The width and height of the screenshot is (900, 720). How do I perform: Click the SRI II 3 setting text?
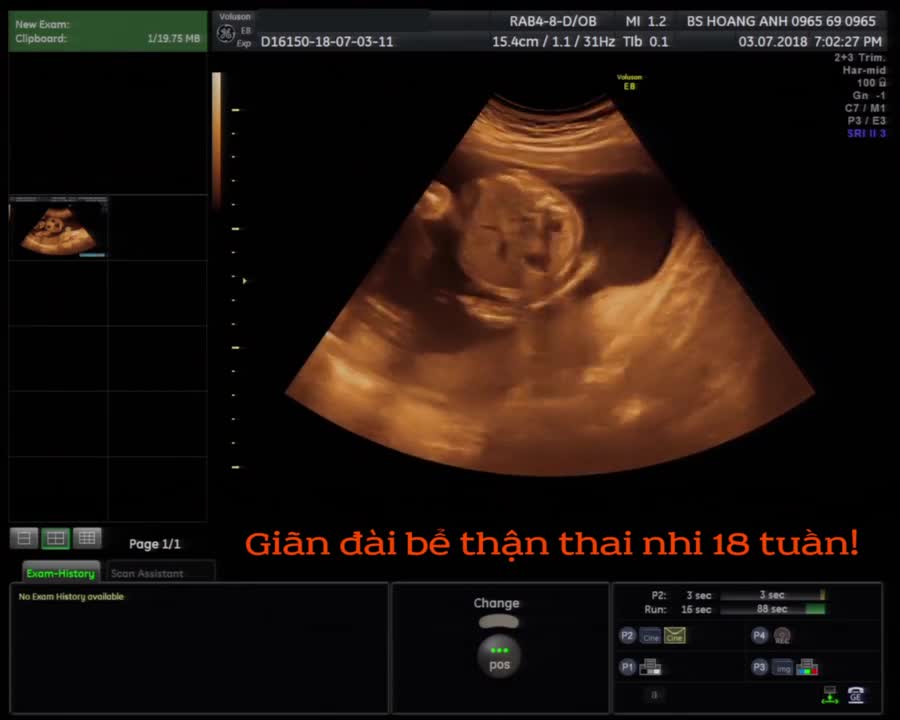866,133
